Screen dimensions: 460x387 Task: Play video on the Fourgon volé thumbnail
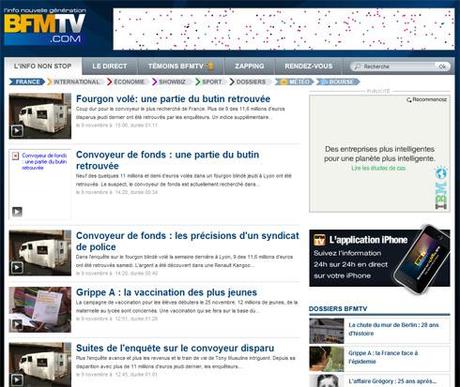17,131
